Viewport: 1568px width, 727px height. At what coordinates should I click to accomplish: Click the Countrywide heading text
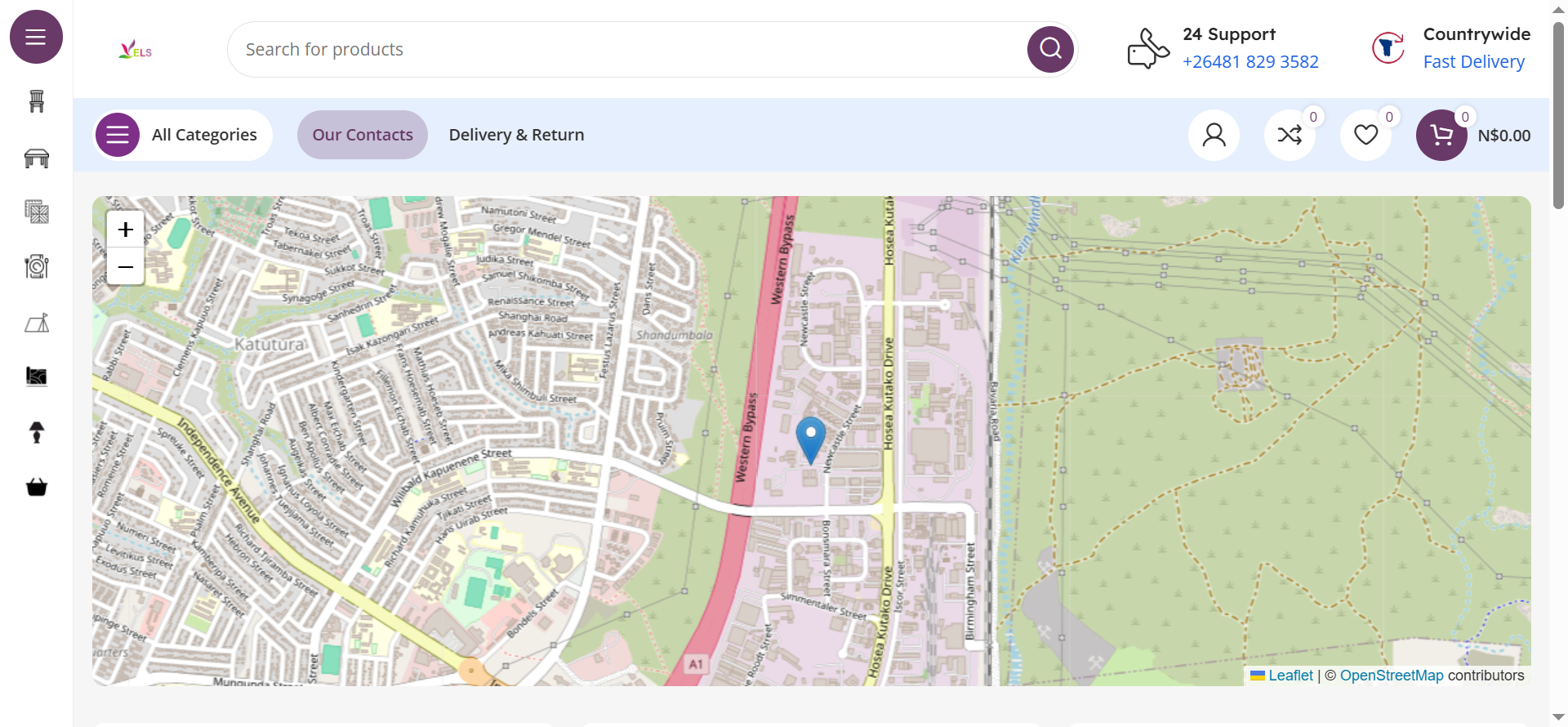pos(1477,34)
